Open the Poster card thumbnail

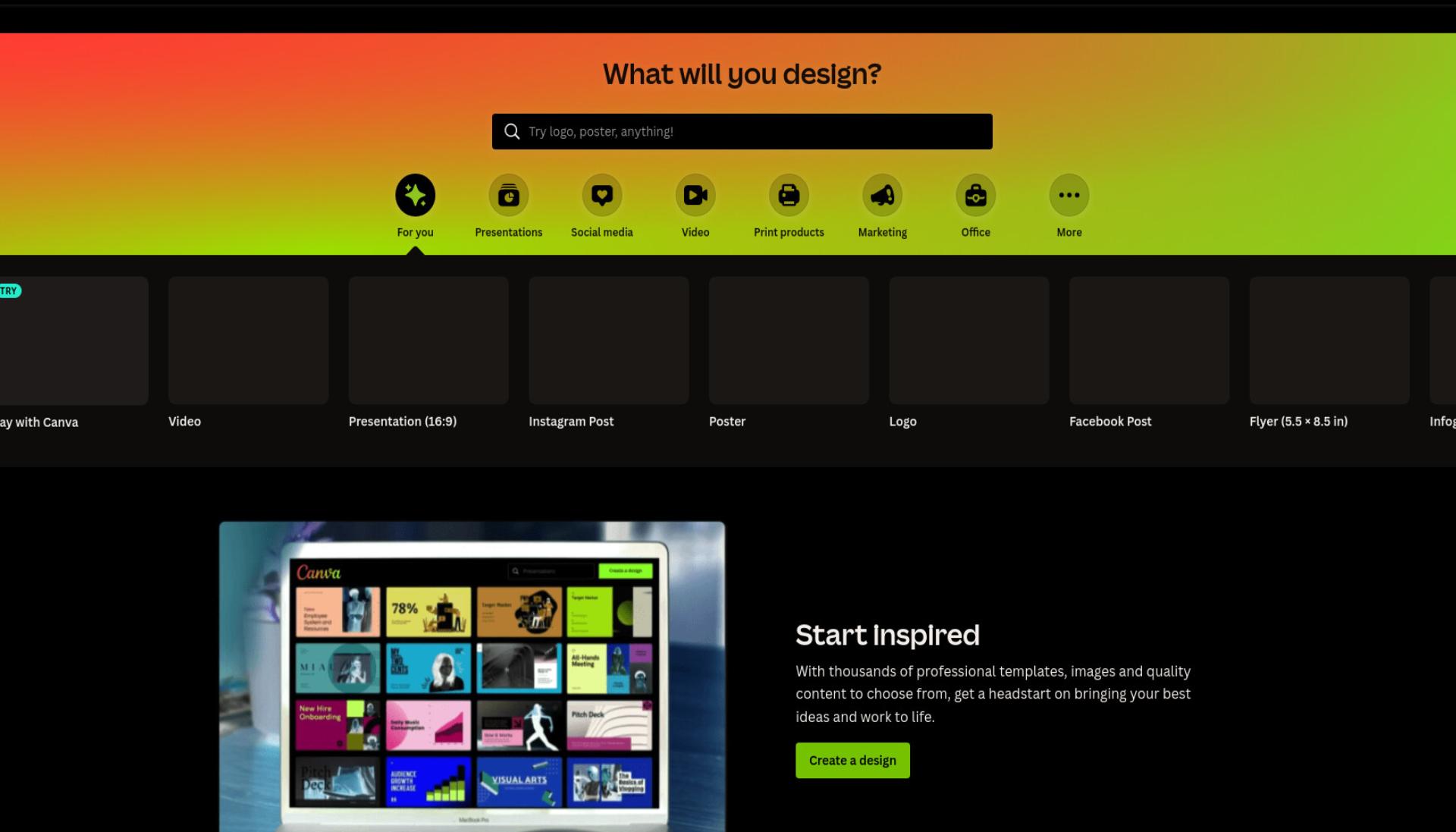[x=789, y=340]
